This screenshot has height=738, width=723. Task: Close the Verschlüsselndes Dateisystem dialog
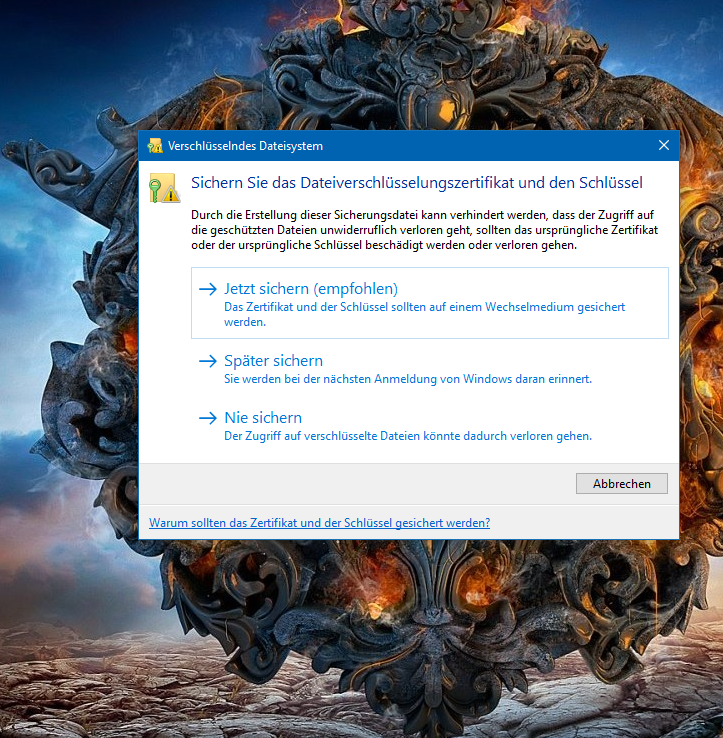click(664, 145)
